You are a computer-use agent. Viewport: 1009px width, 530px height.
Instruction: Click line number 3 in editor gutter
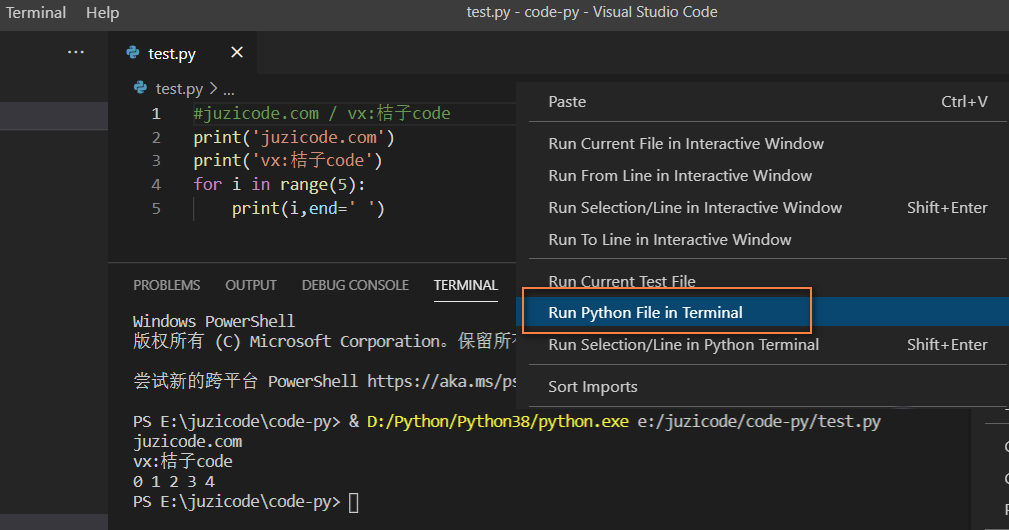(x=156, y=161)
